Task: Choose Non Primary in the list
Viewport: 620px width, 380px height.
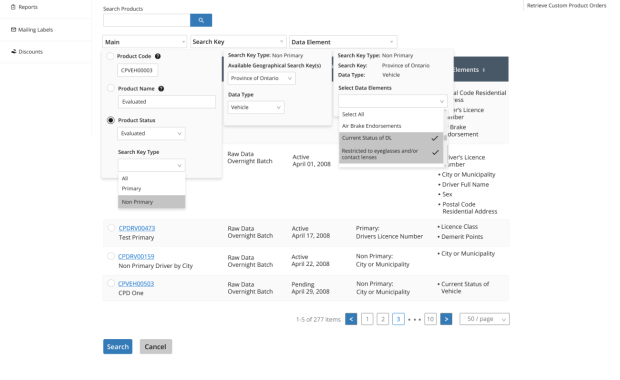Action: click(151, 202)
